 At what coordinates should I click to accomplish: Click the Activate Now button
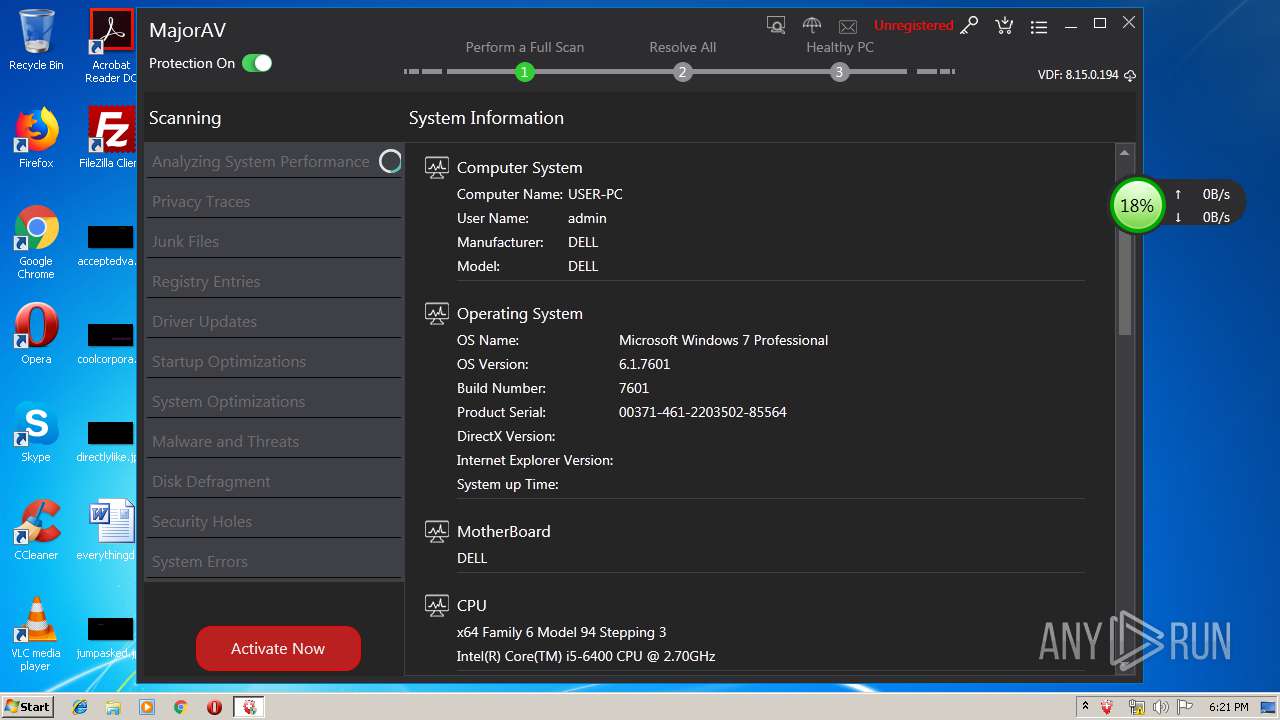(x=278, y=648)
